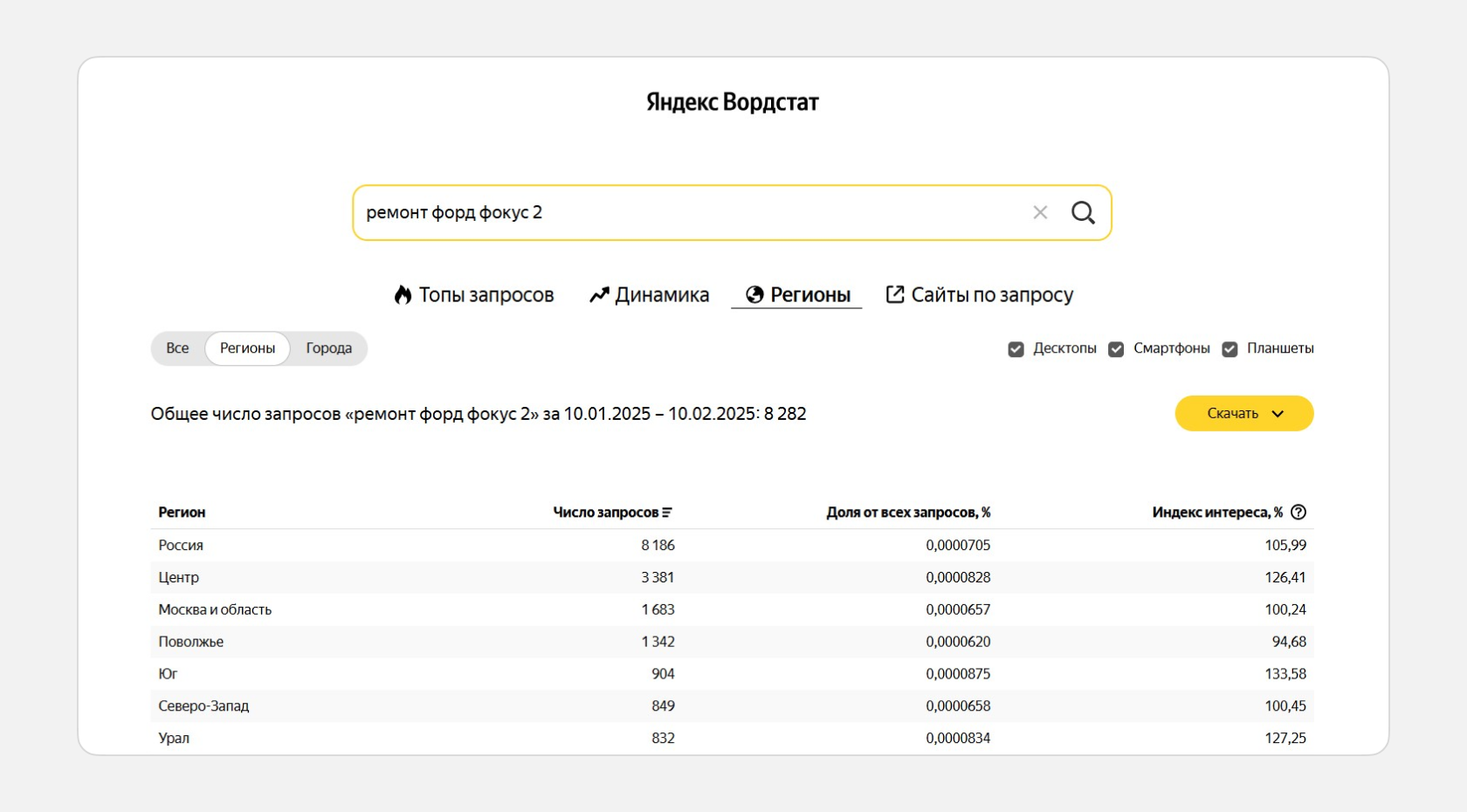Clear the search query with the X icon
The image size is (1467, 812).
(x=1039, y=212)
